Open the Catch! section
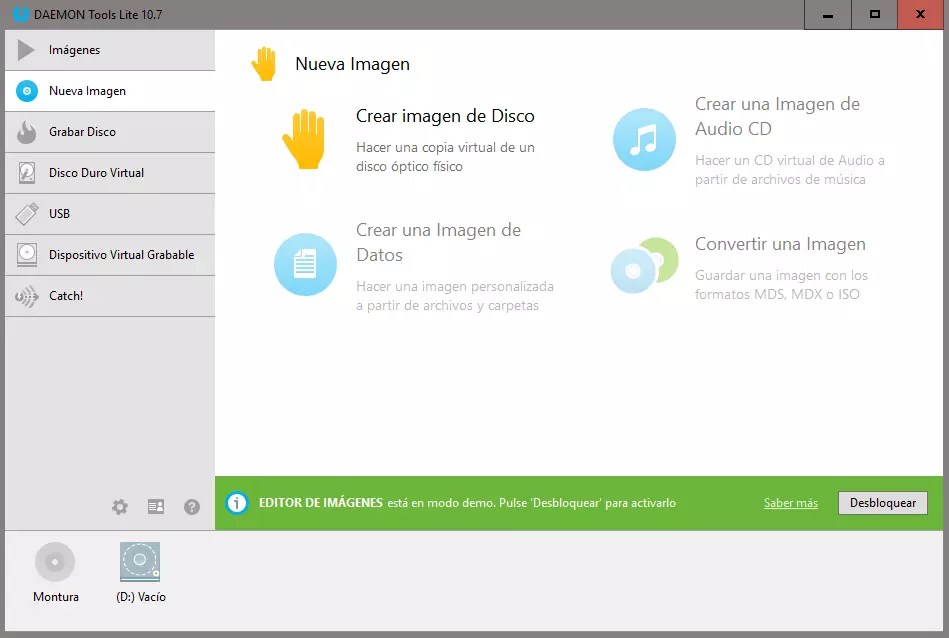Viewport: 949px width, 638px height. tap(110, 296)
